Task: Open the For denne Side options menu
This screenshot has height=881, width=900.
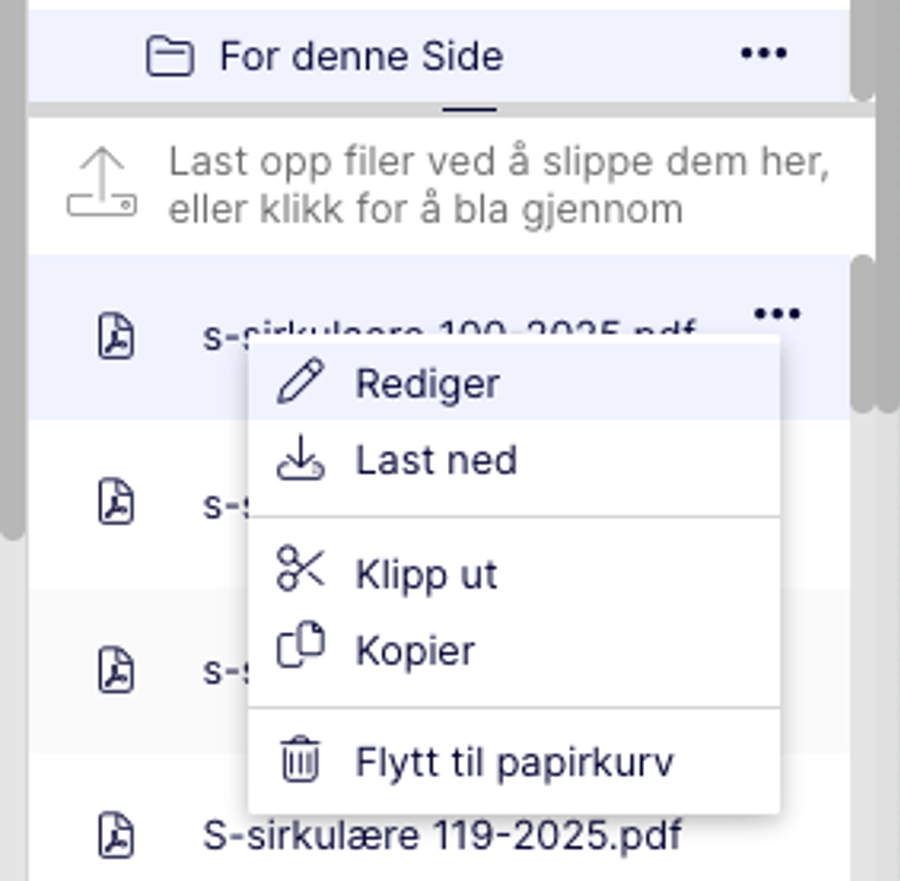Action: (763, 54)
